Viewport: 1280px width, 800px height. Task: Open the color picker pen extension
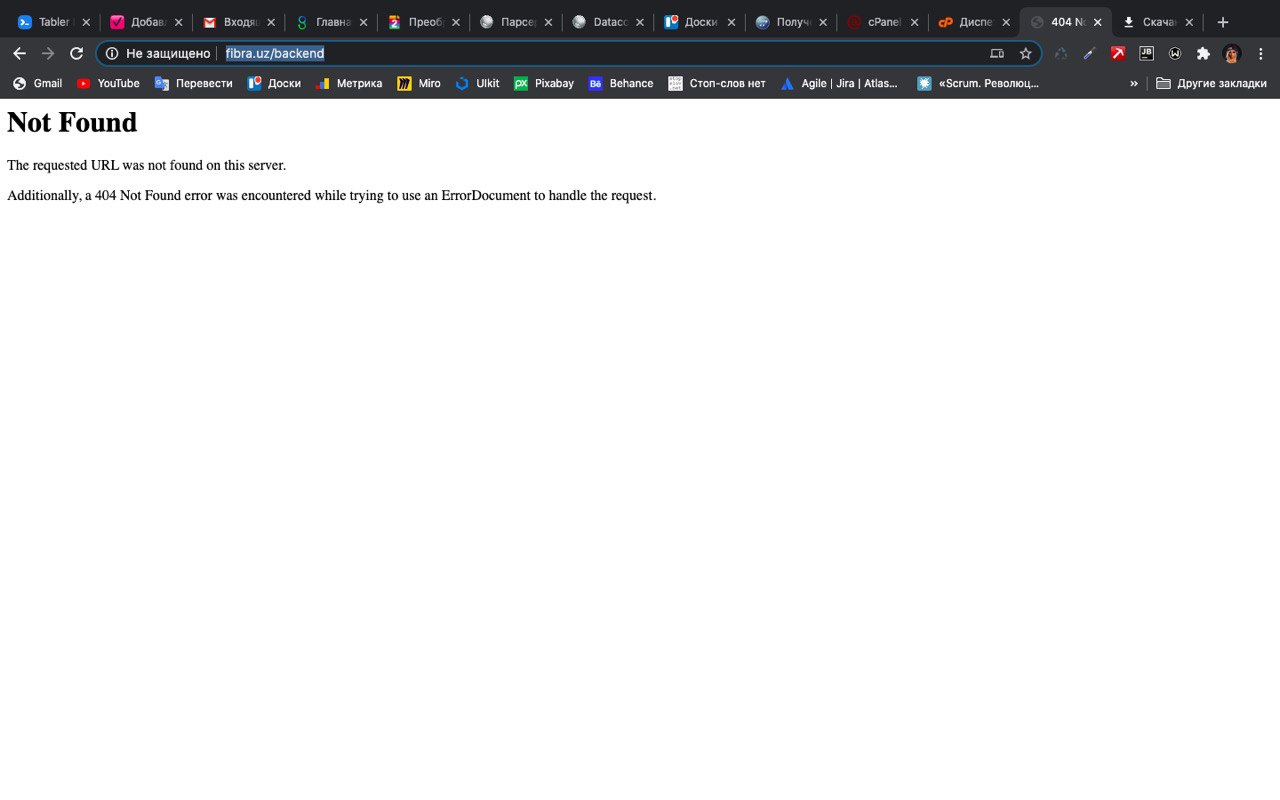1090,54
